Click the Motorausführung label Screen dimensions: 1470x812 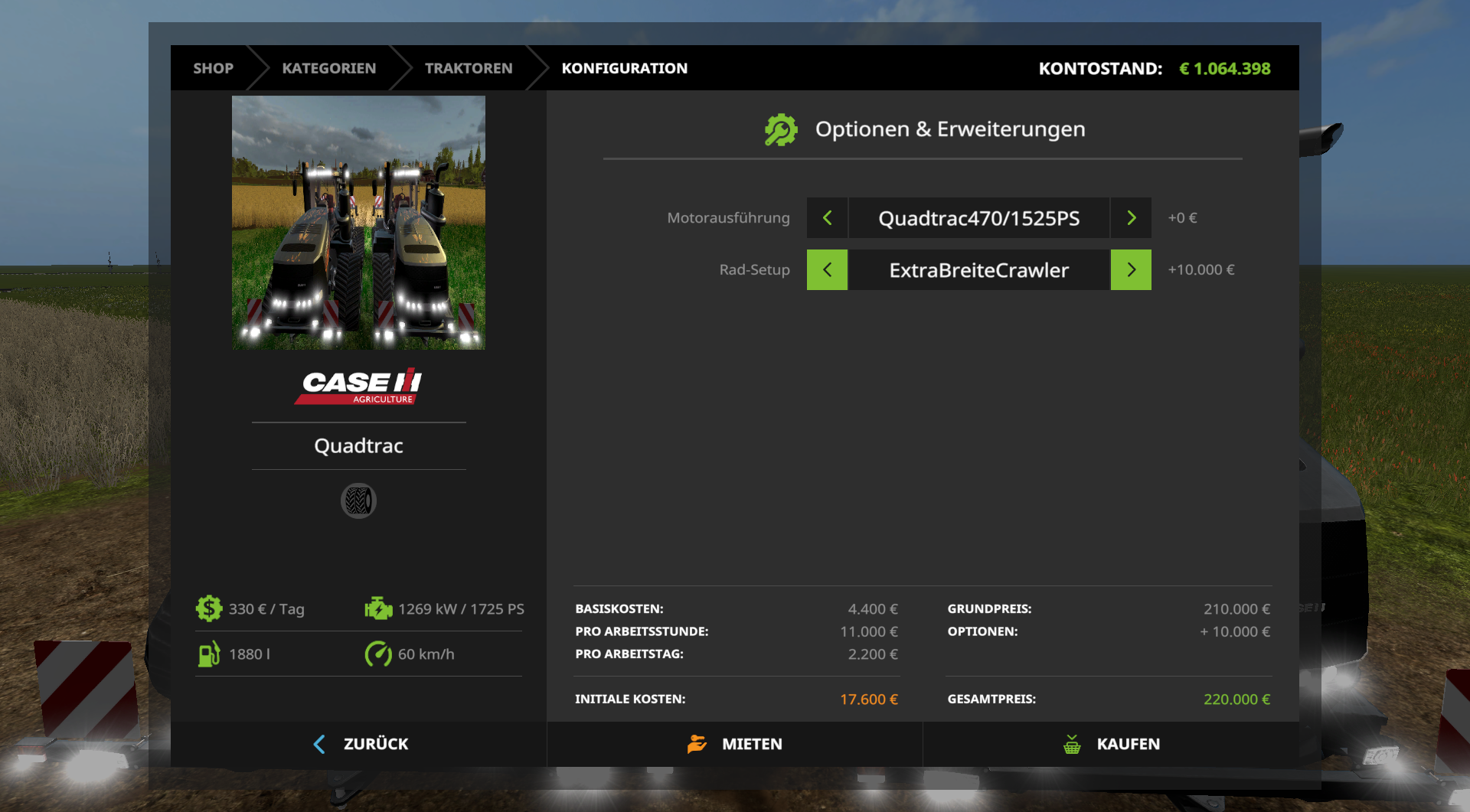pyautogui.click(x=728, y=218)
